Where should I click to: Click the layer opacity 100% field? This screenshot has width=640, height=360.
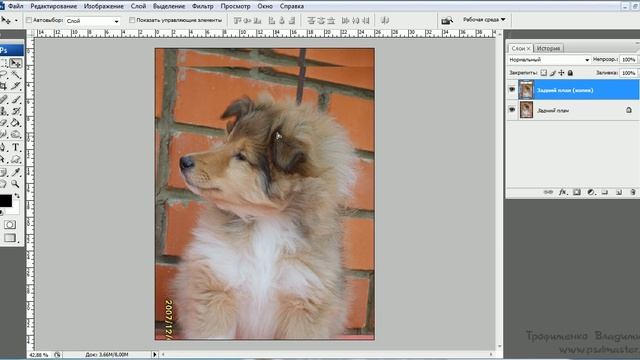tap(629, 60)
